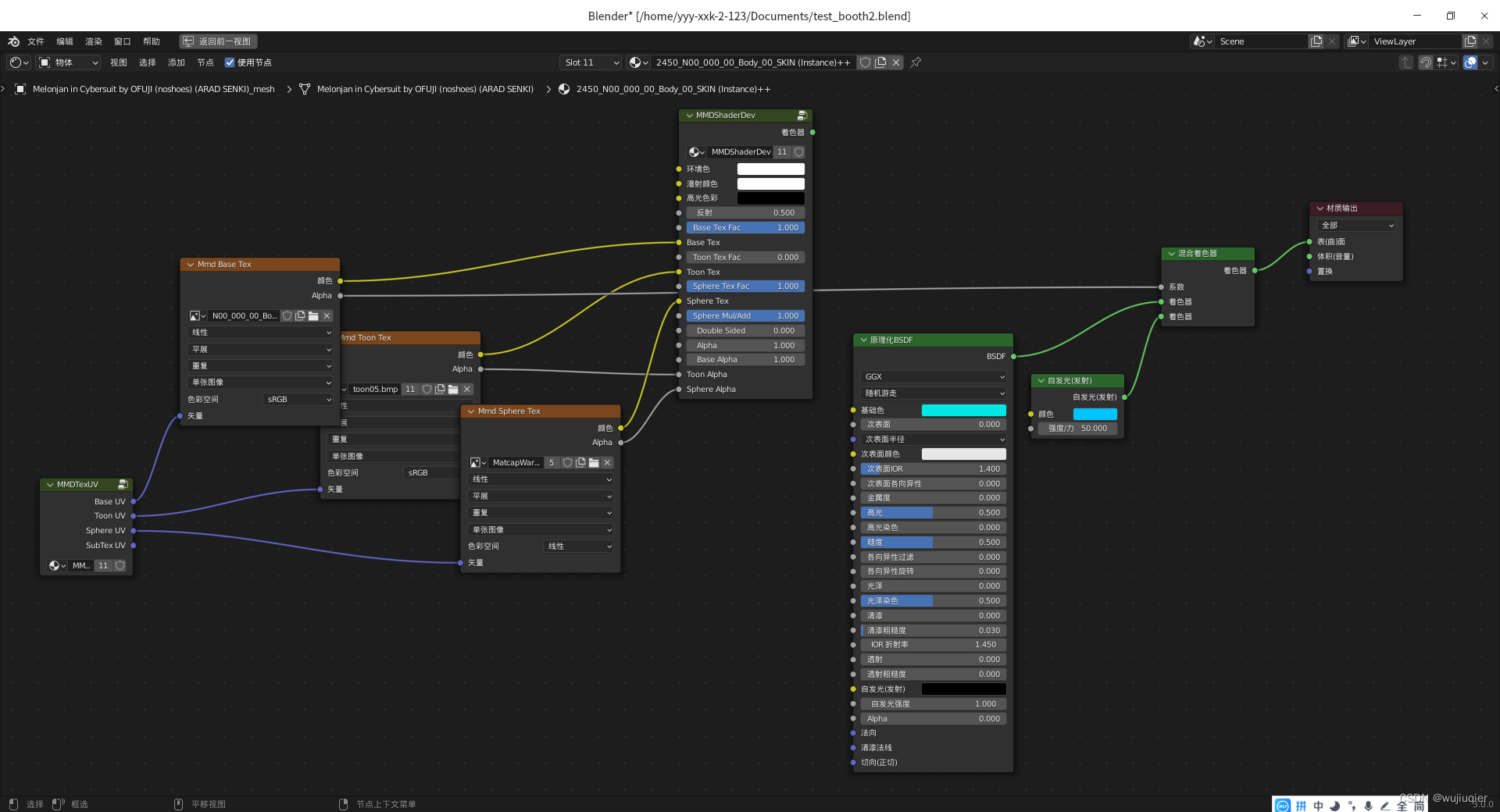Open the Slot 11 dropdown
Viewport: 1500px width, 812px height.
591,62
